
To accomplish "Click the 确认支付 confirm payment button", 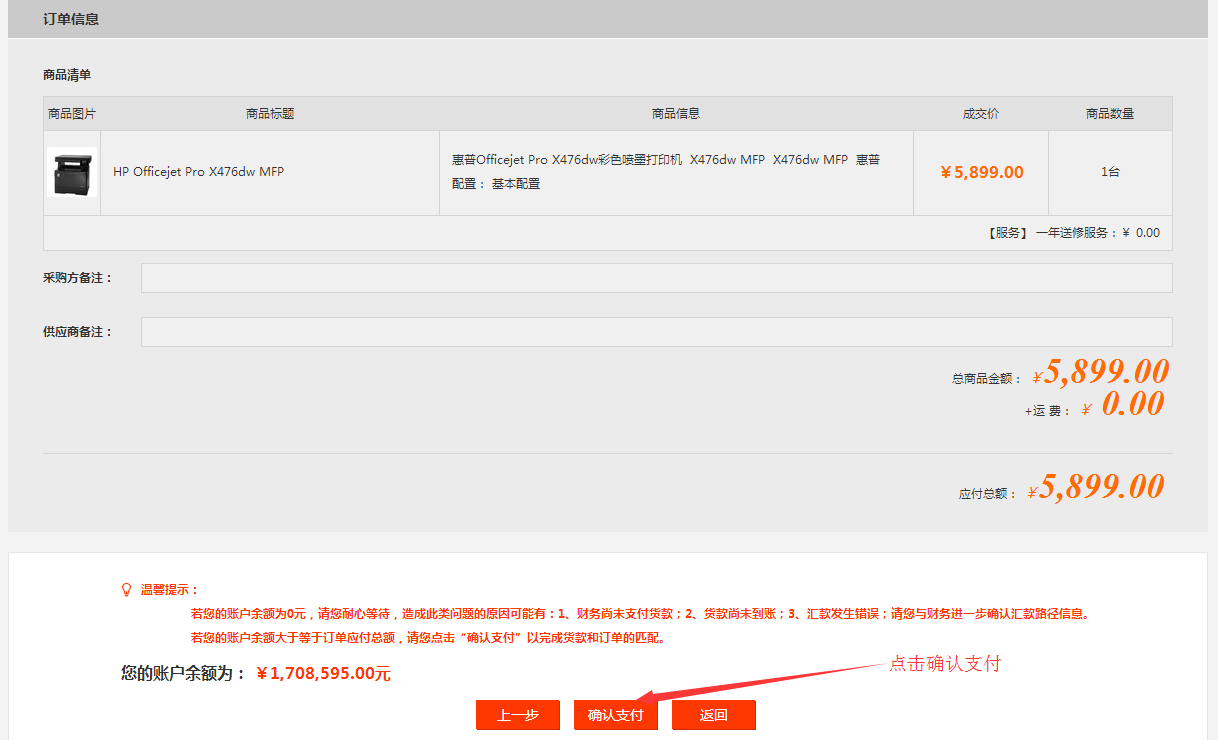I will [x=616, y=715].
